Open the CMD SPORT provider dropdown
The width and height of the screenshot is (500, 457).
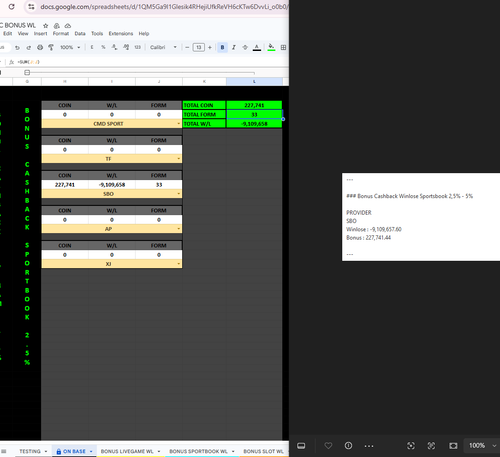tap(179, 124)
